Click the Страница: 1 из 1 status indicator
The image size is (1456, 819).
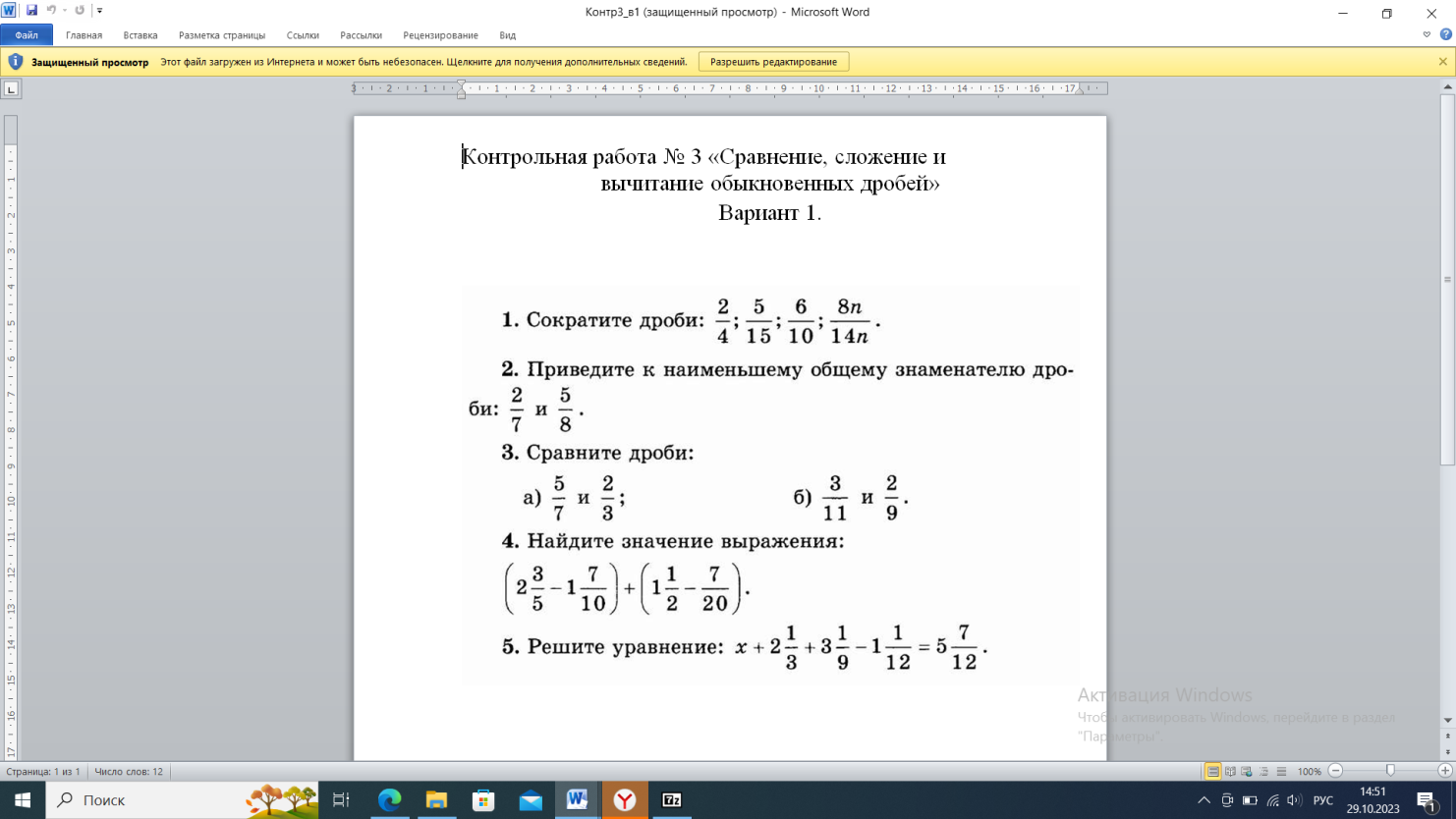[x=43, y=772]
